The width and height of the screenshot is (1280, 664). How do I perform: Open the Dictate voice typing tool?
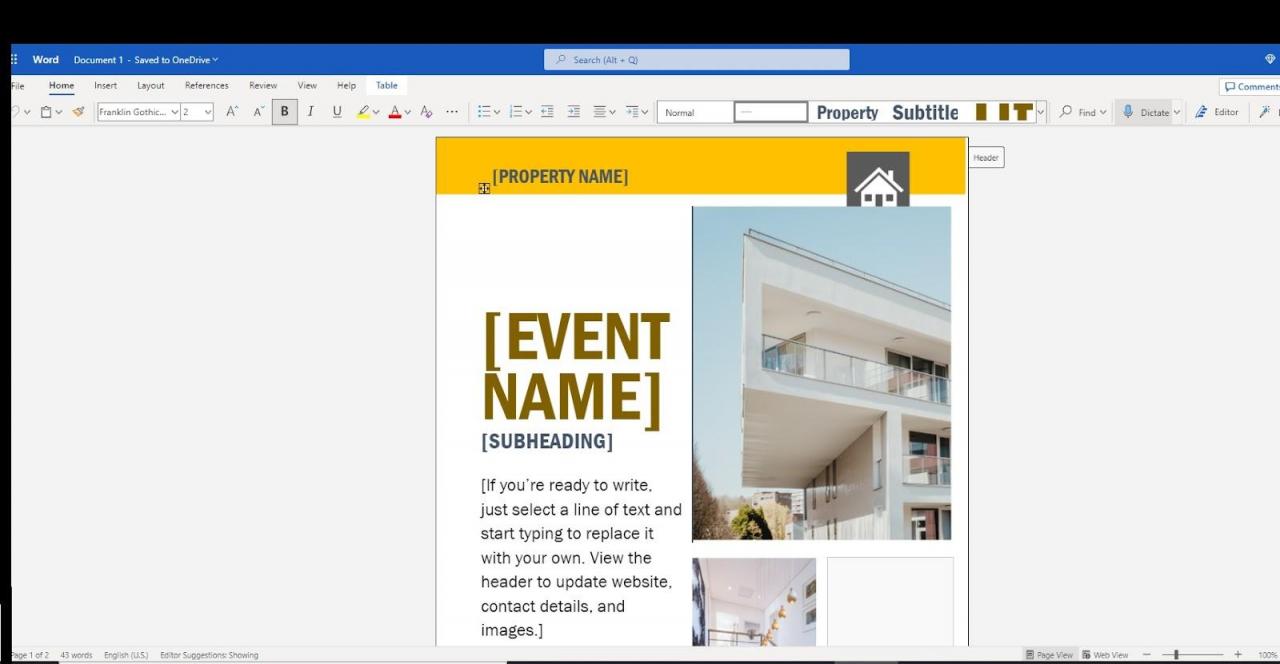tap(1146, 111)
